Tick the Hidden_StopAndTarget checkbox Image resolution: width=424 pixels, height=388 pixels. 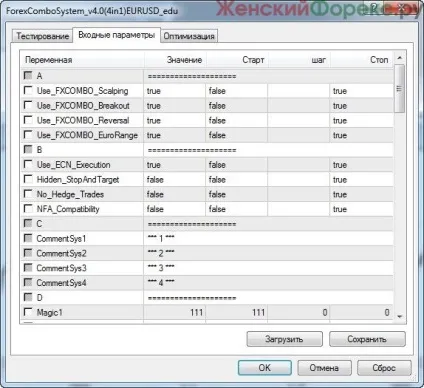click(x=28, y=179)
